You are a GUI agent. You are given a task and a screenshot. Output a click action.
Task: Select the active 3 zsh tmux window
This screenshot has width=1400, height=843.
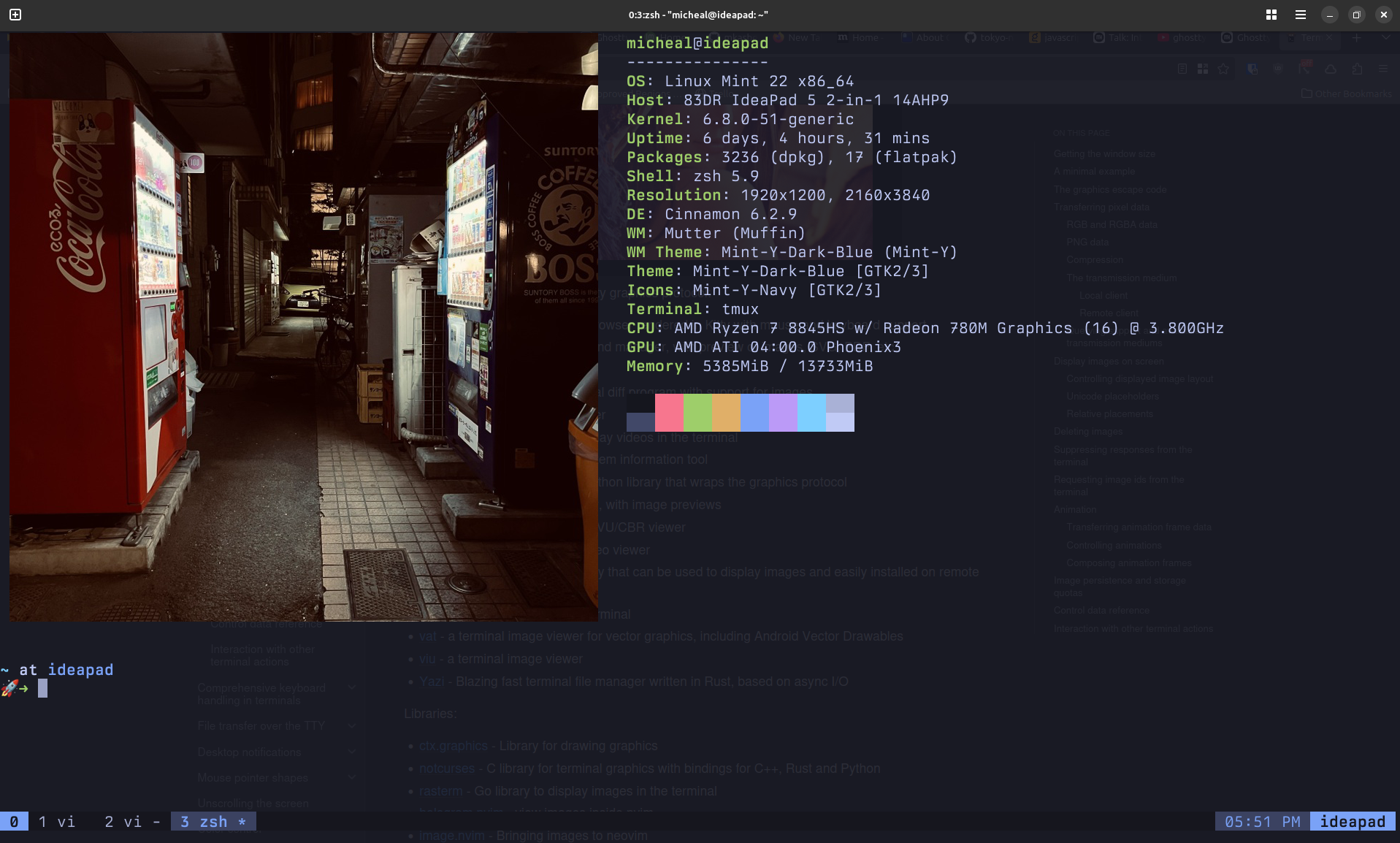click(213, 822)
